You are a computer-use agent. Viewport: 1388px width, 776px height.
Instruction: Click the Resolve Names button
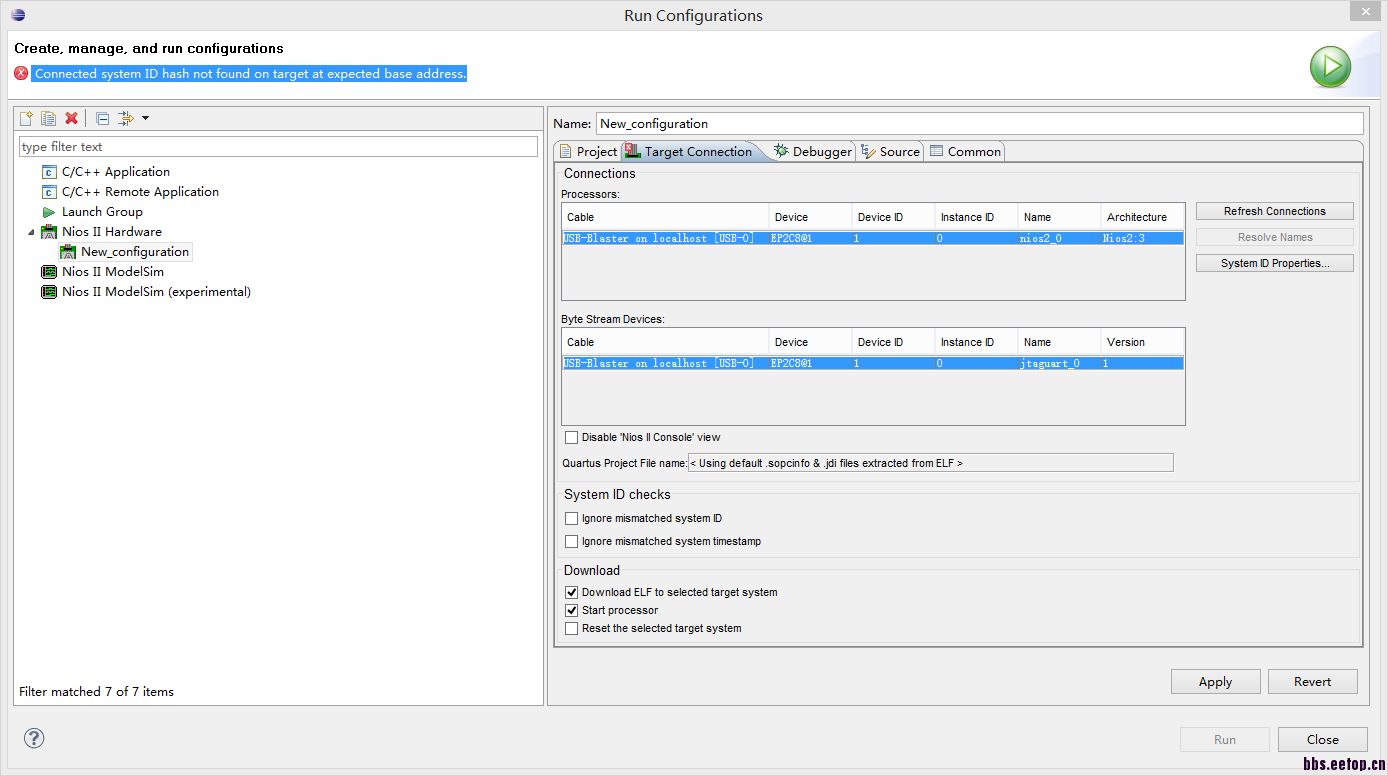coord(1274,237)
